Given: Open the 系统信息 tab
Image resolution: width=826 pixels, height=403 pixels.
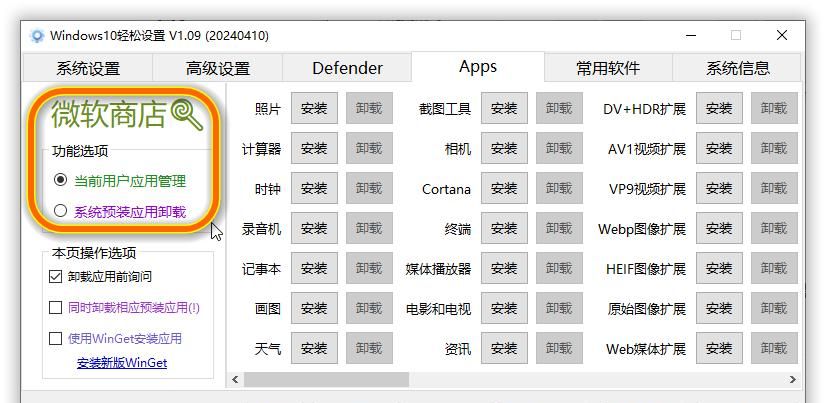Looking at the screenshot, I should click(738, 68).
